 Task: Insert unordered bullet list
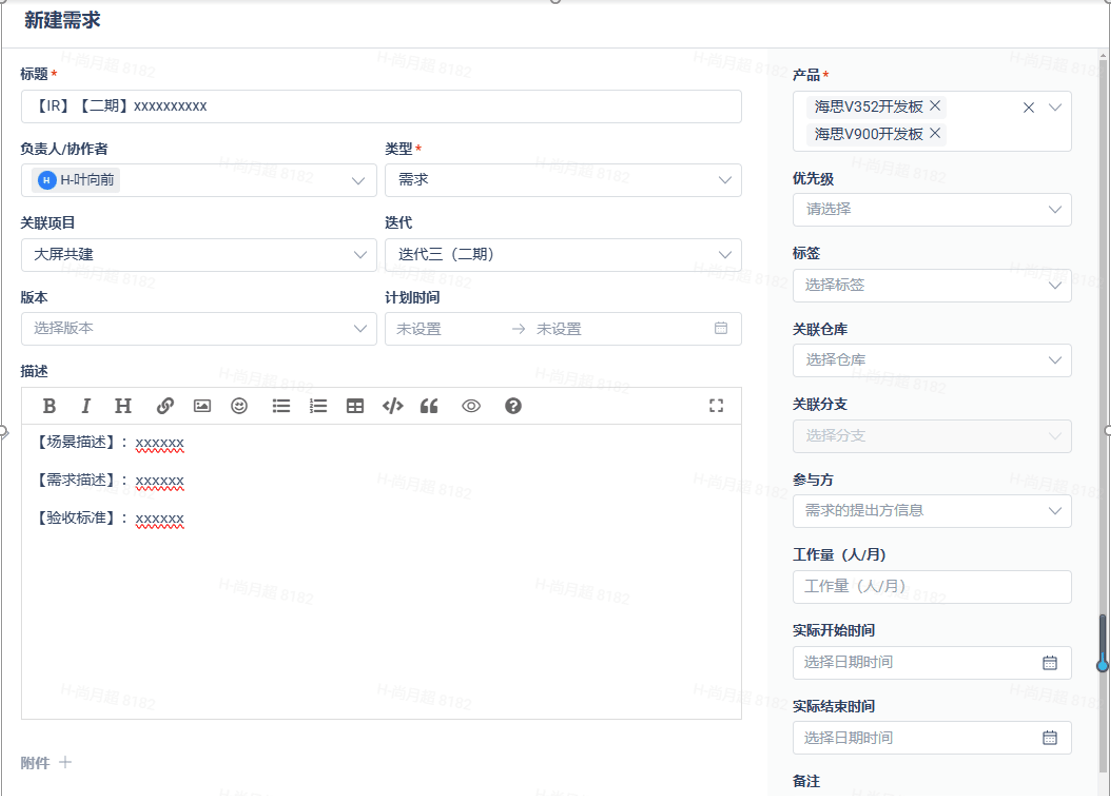click(x=281, y=406)
